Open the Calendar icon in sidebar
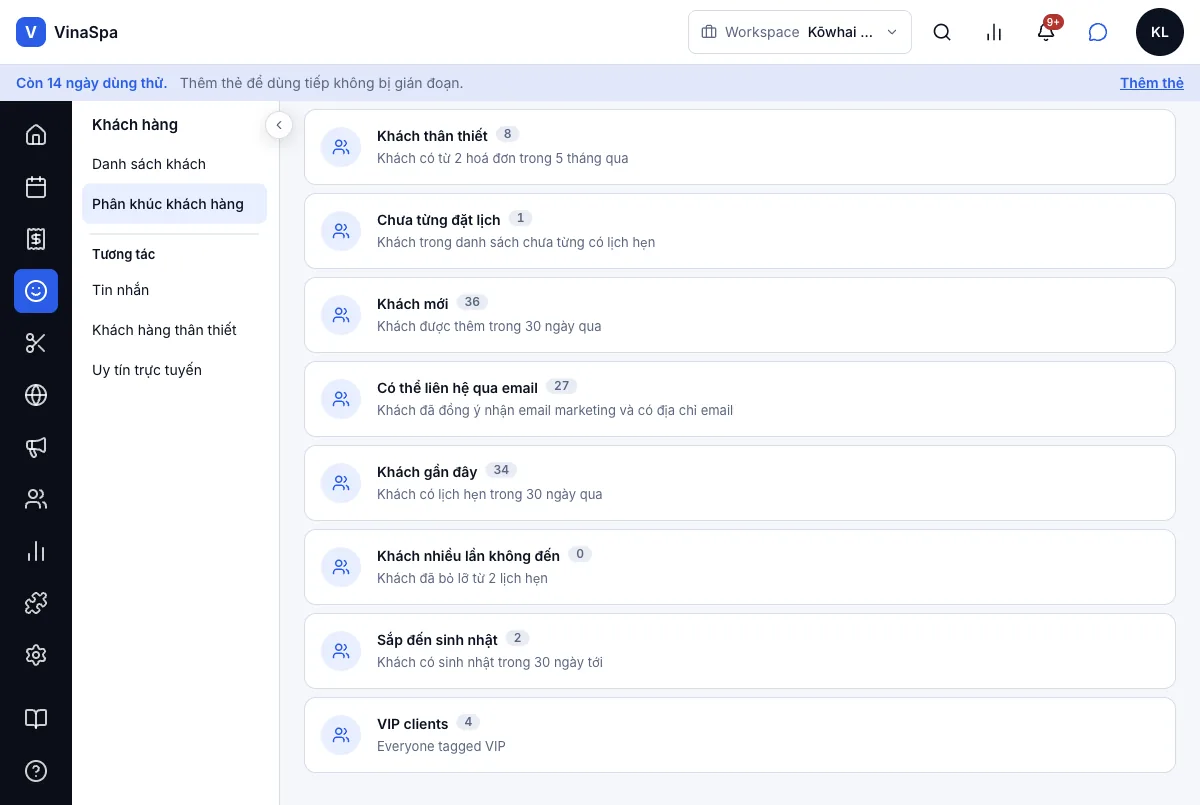 pos(36,187)
